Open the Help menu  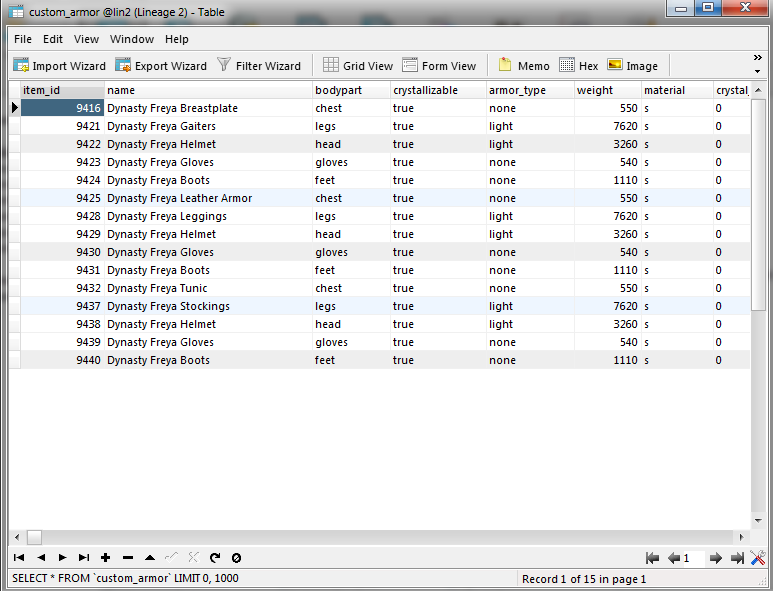176,39
